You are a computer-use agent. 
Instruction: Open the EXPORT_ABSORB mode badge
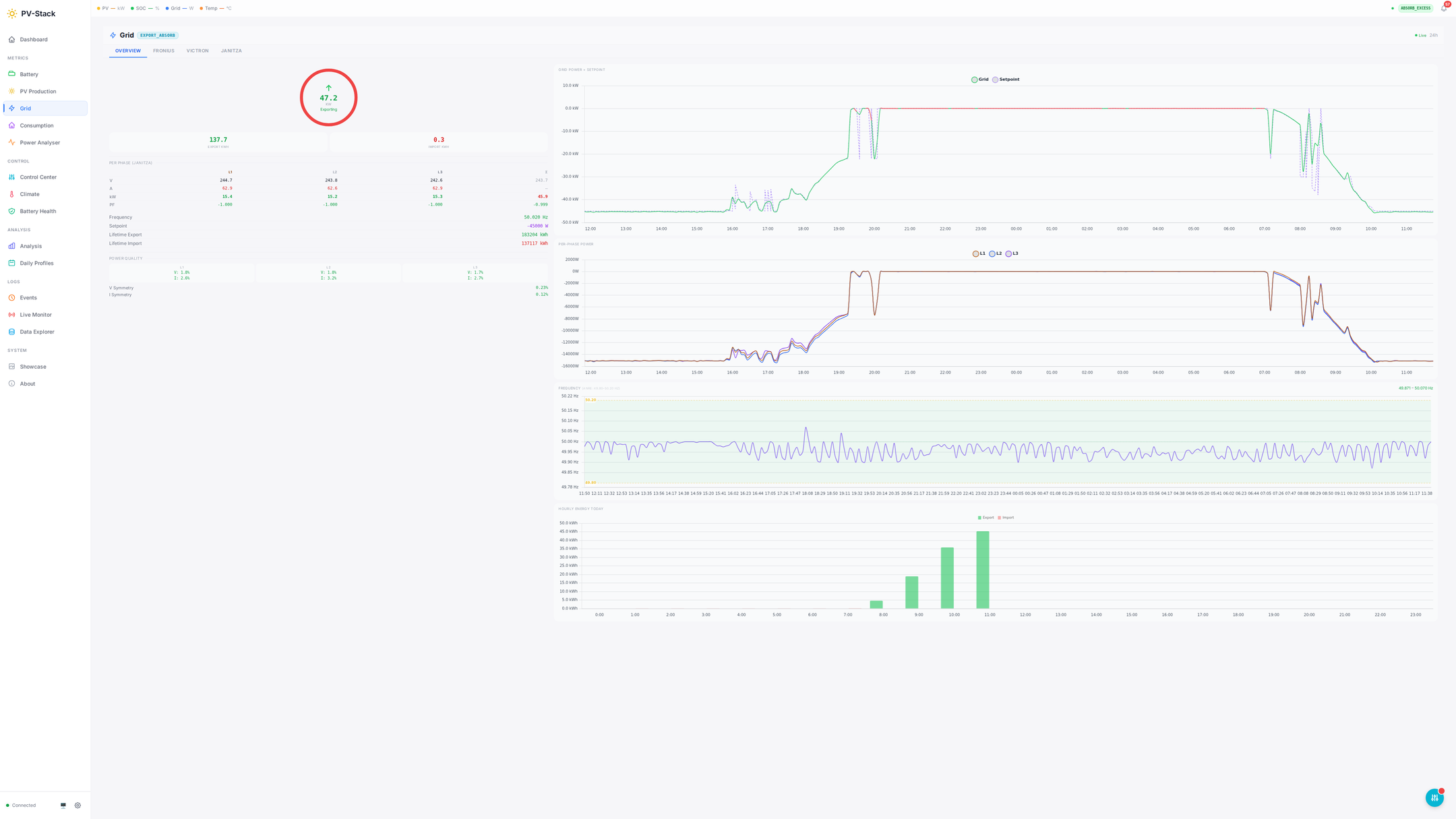[157, 35]
